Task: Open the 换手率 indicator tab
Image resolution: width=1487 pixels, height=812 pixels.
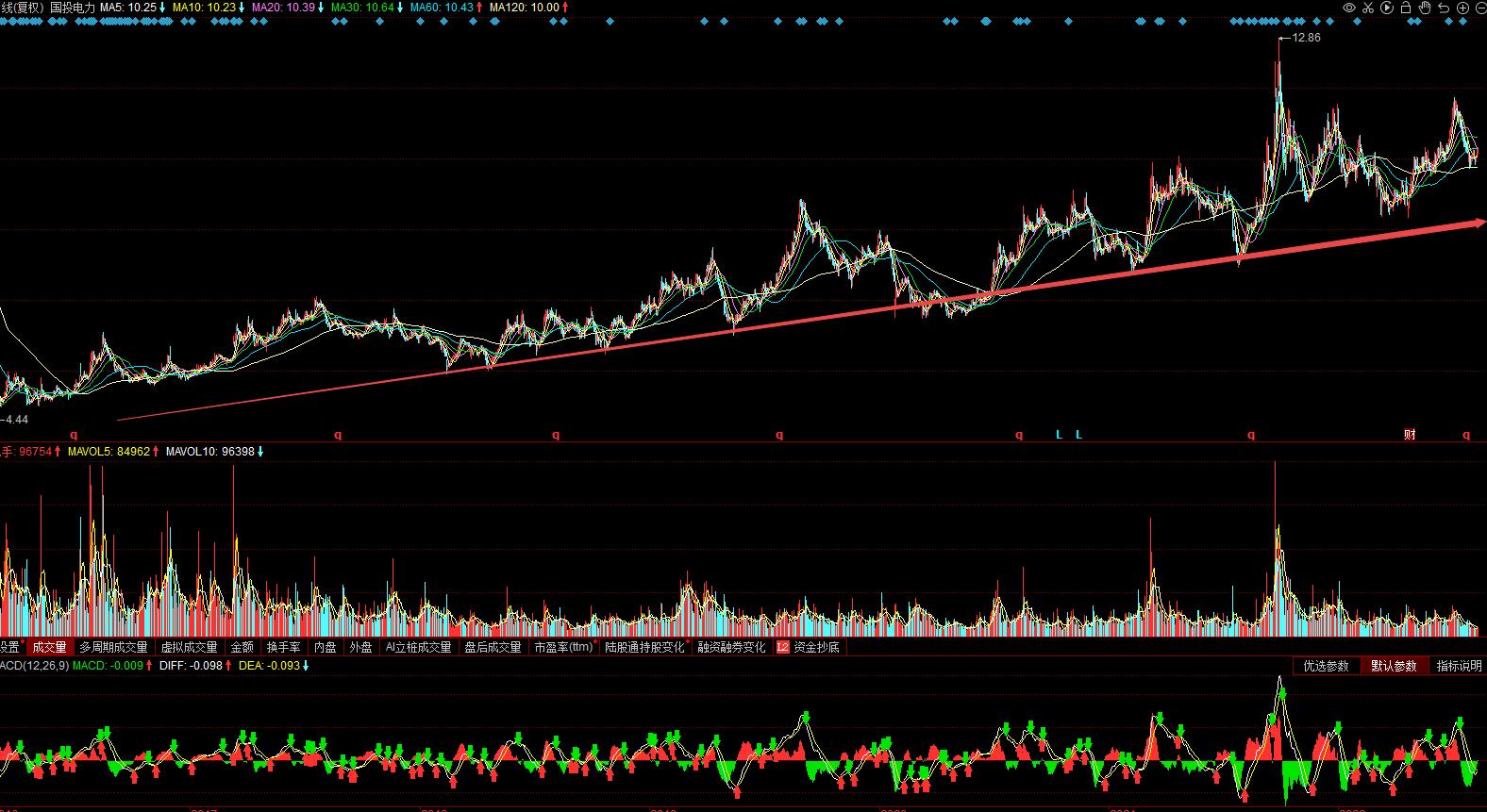Action: click(283, 648)
